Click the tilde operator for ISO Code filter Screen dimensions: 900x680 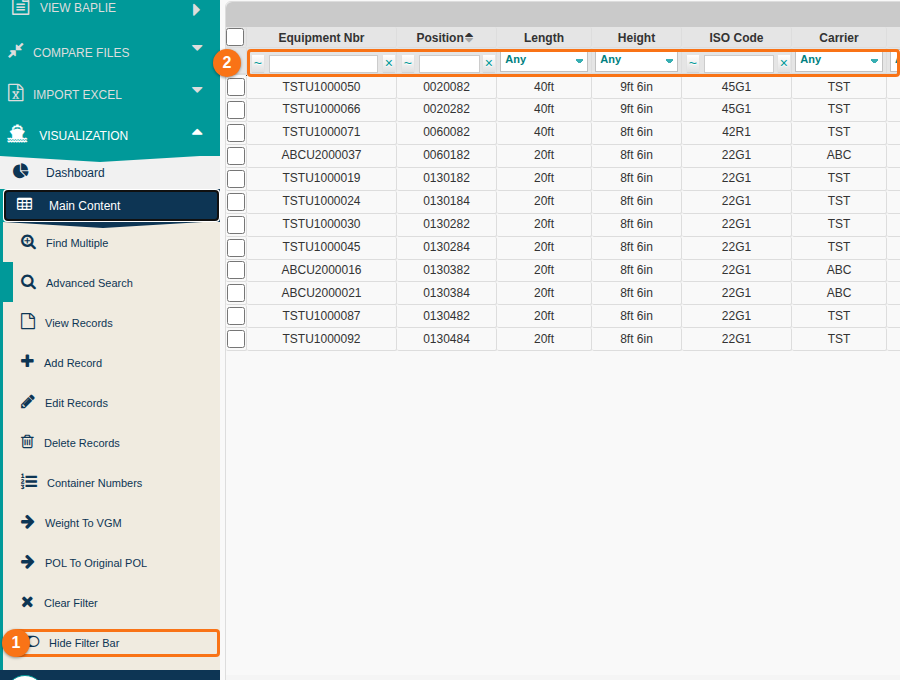(693, 63)
